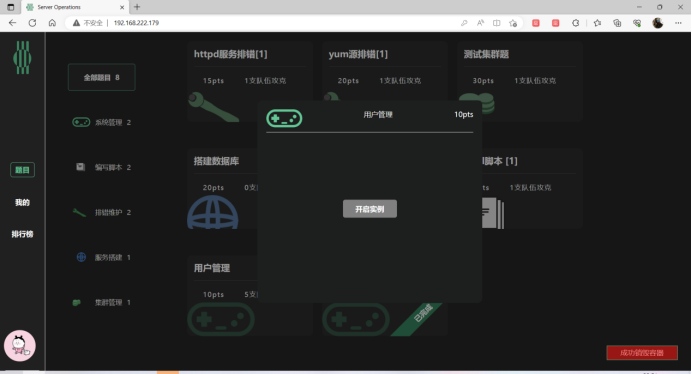The image size is (692, 374).
Task: Switch to the 题目 sidebar tab
Action: (23, 170)
